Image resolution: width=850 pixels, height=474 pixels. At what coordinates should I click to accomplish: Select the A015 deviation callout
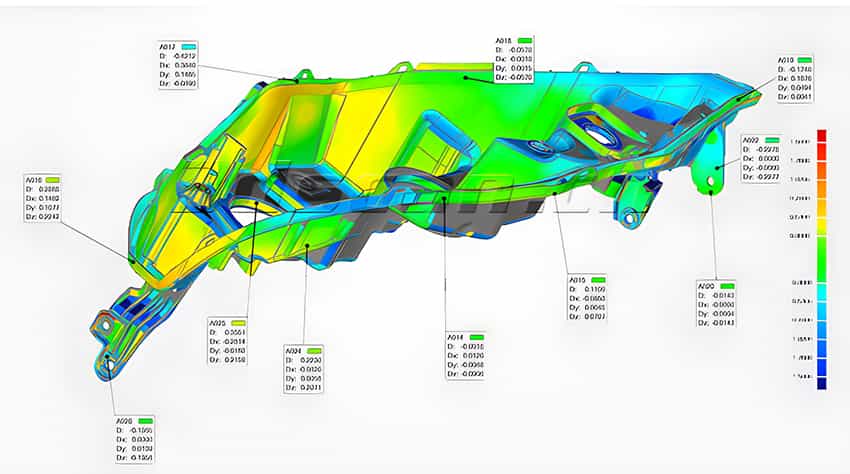[589, 298]
